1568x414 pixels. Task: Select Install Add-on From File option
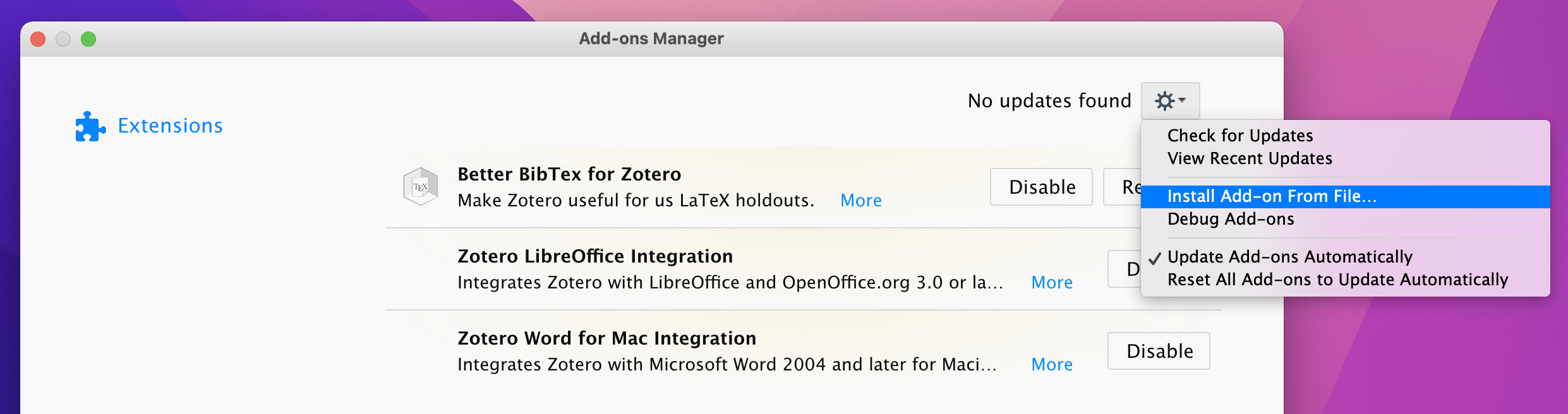(x=1271, y=196)
